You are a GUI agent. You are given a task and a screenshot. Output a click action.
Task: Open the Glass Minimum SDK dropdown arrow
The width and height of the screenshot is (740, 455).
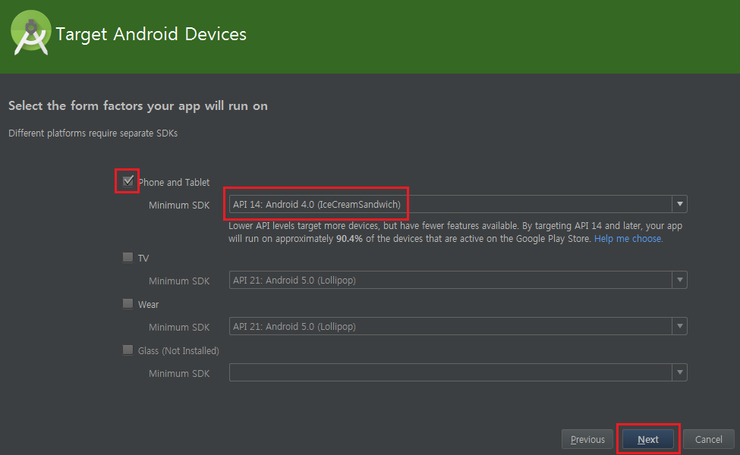[680, 372]
